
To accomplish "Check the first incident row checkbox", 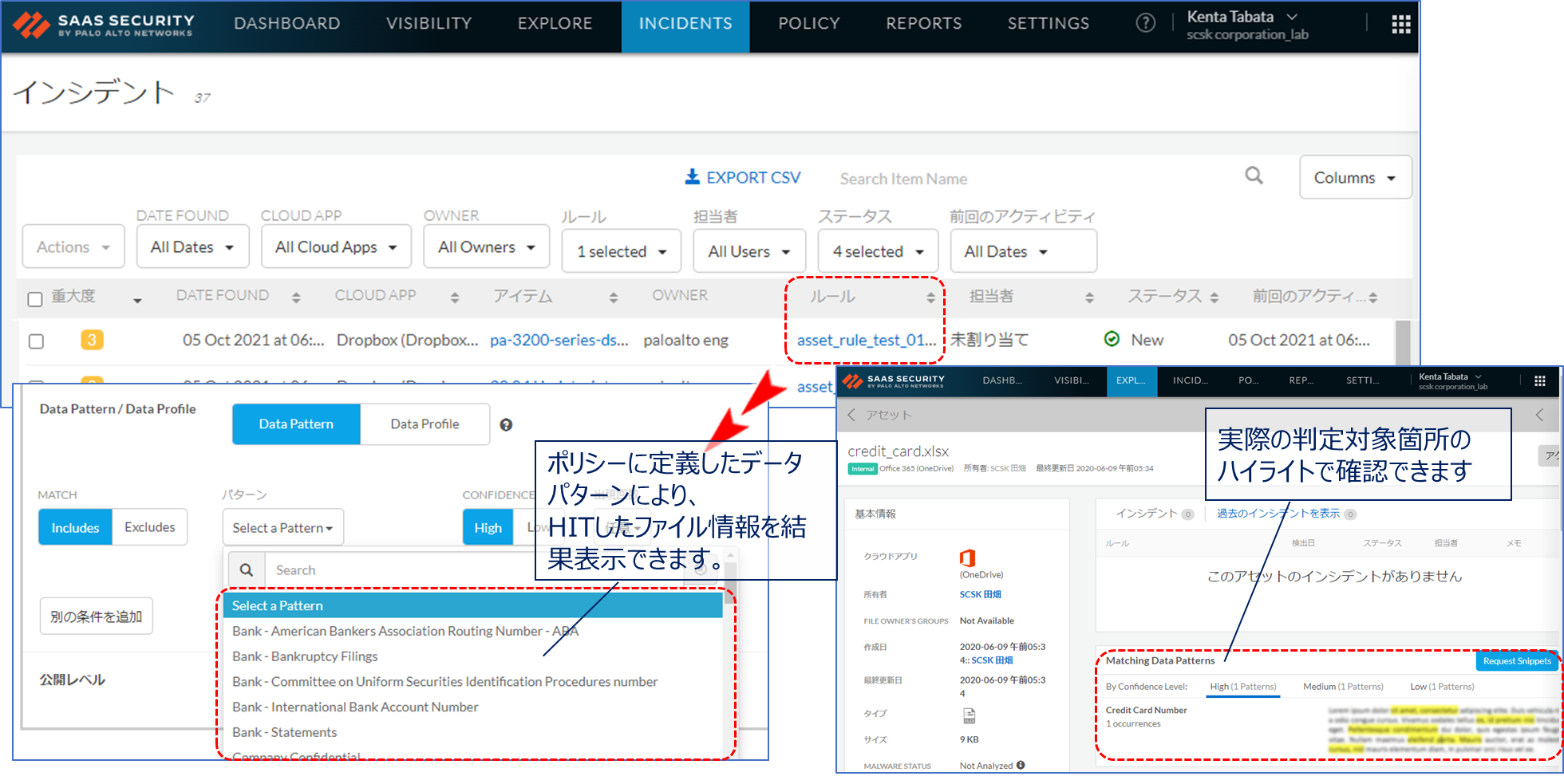I will coord(35,341).
